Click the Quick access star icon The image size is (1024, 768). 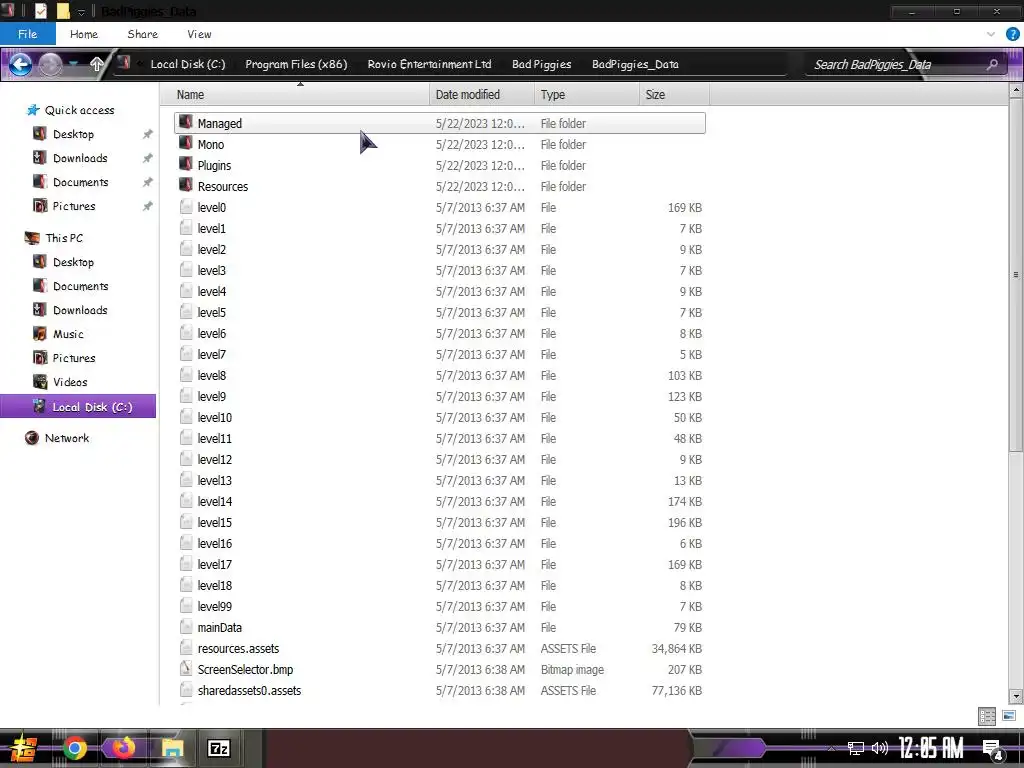33,110
